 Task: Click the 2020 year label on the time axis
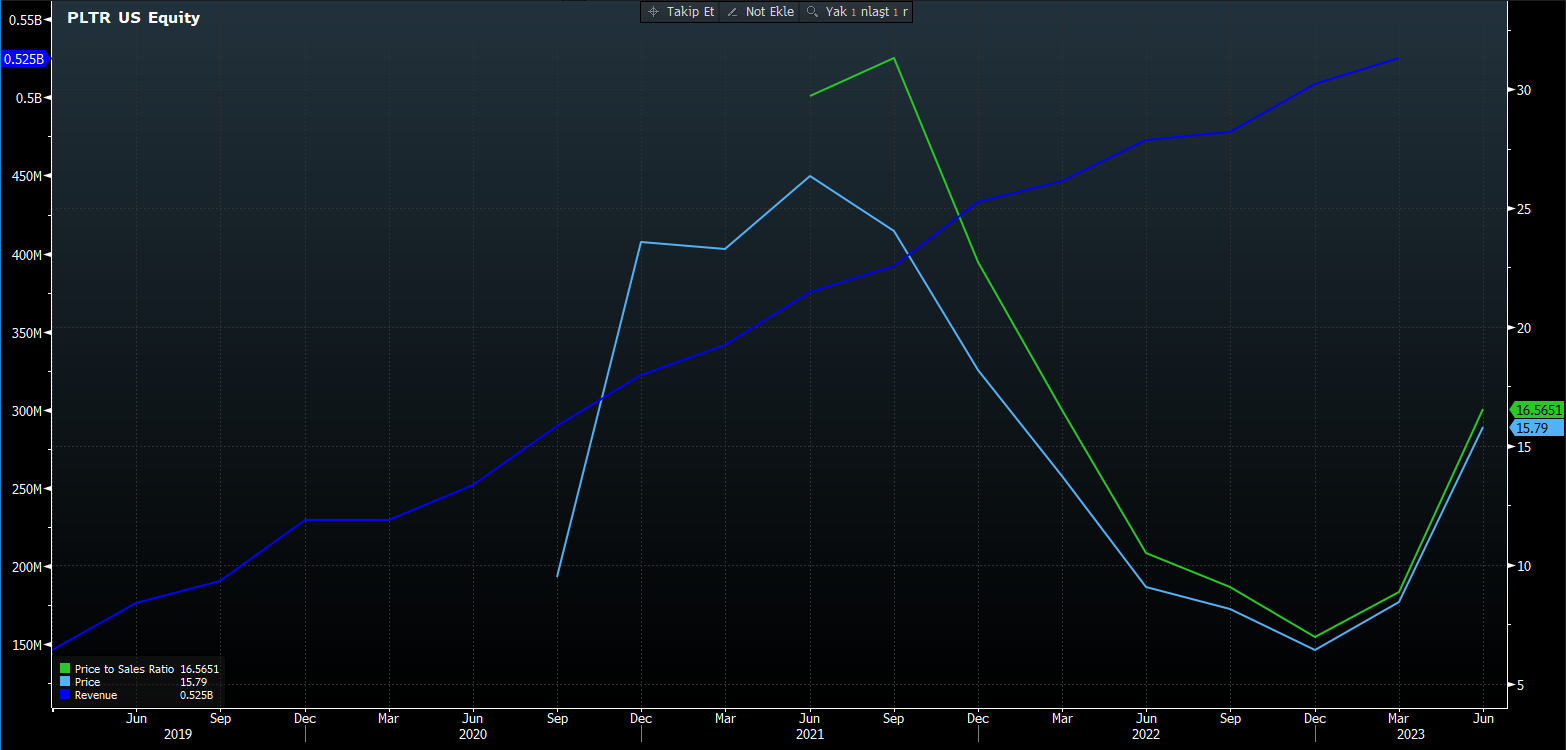pyautogui.click(x=473, y=734)
